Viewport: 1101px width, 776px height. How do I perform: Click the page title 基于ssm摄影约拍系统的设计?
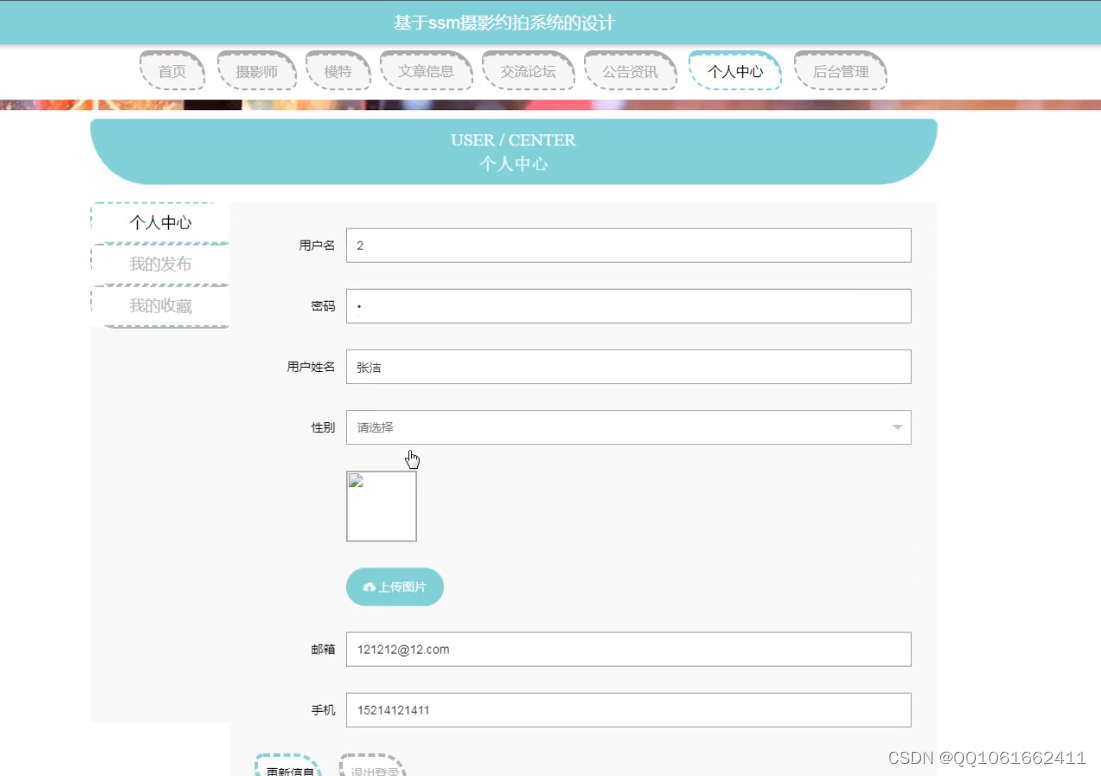504,22
